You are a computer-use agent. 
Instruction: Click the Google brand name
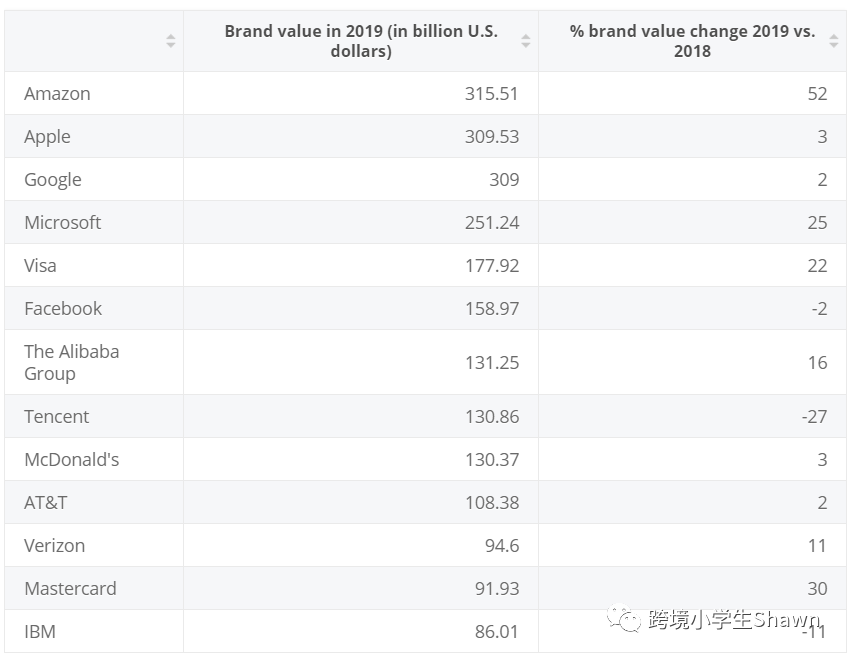pos(53,180)
